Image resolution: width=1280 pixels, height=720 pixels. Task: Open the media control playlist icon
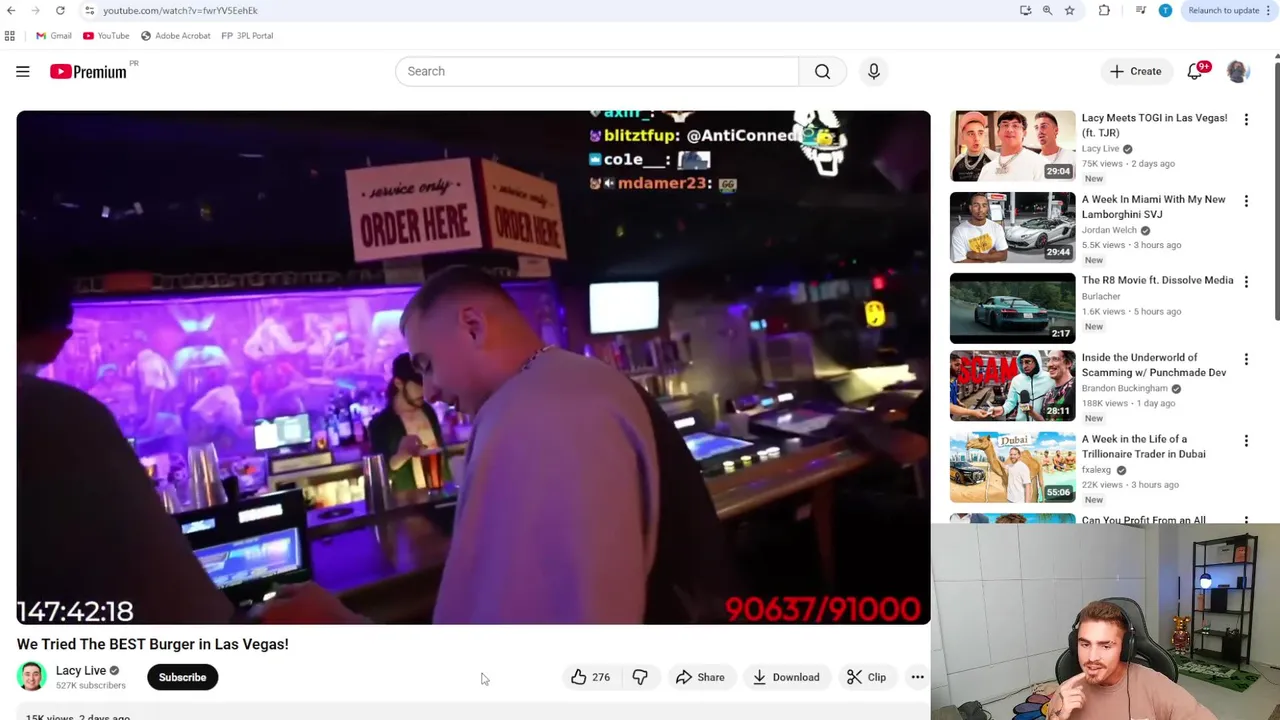tap(1141, 10)
